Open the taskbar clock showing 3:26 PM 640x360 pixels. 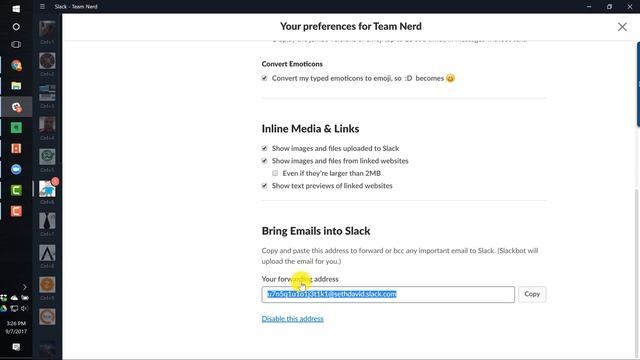pyautogui.click(x=16, y=327)
